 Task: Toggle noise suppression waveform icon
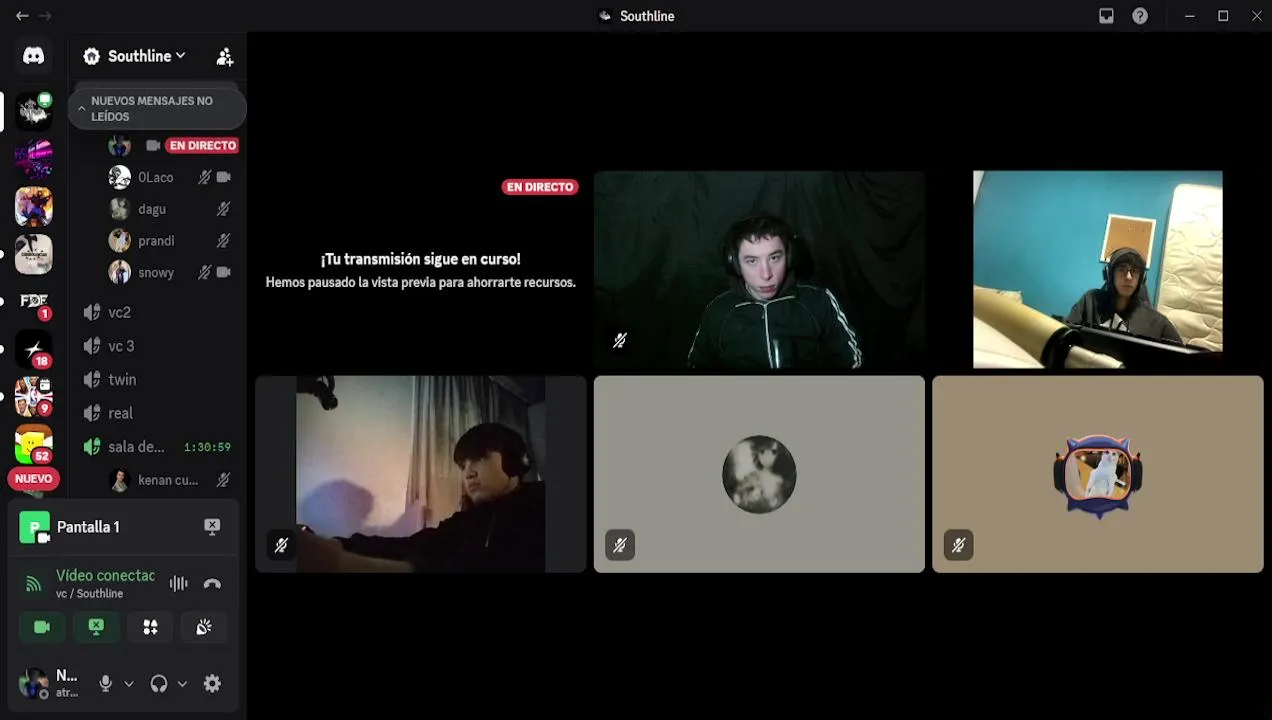179,584
